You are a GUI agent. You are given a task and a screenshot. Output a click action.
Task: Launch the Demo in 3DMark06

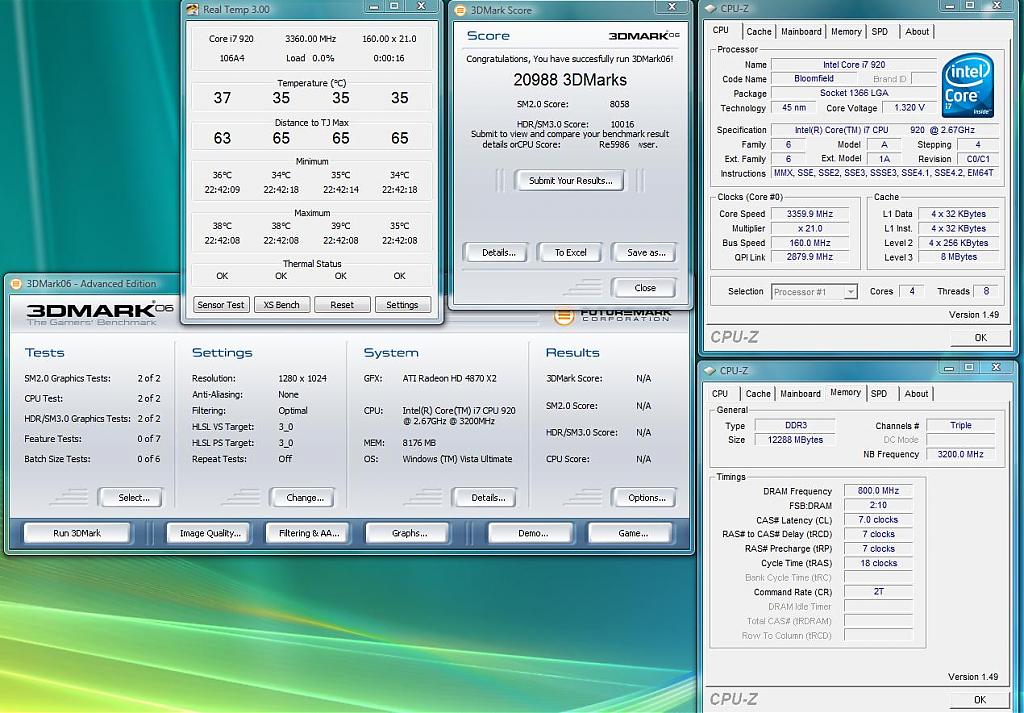(x=533, y=533)
